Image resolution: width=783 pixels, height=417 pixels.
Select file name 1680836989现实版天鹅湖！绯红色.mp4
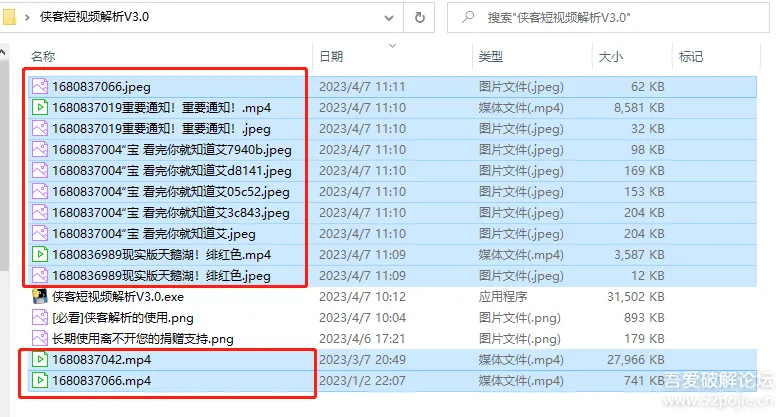(162, 255)
